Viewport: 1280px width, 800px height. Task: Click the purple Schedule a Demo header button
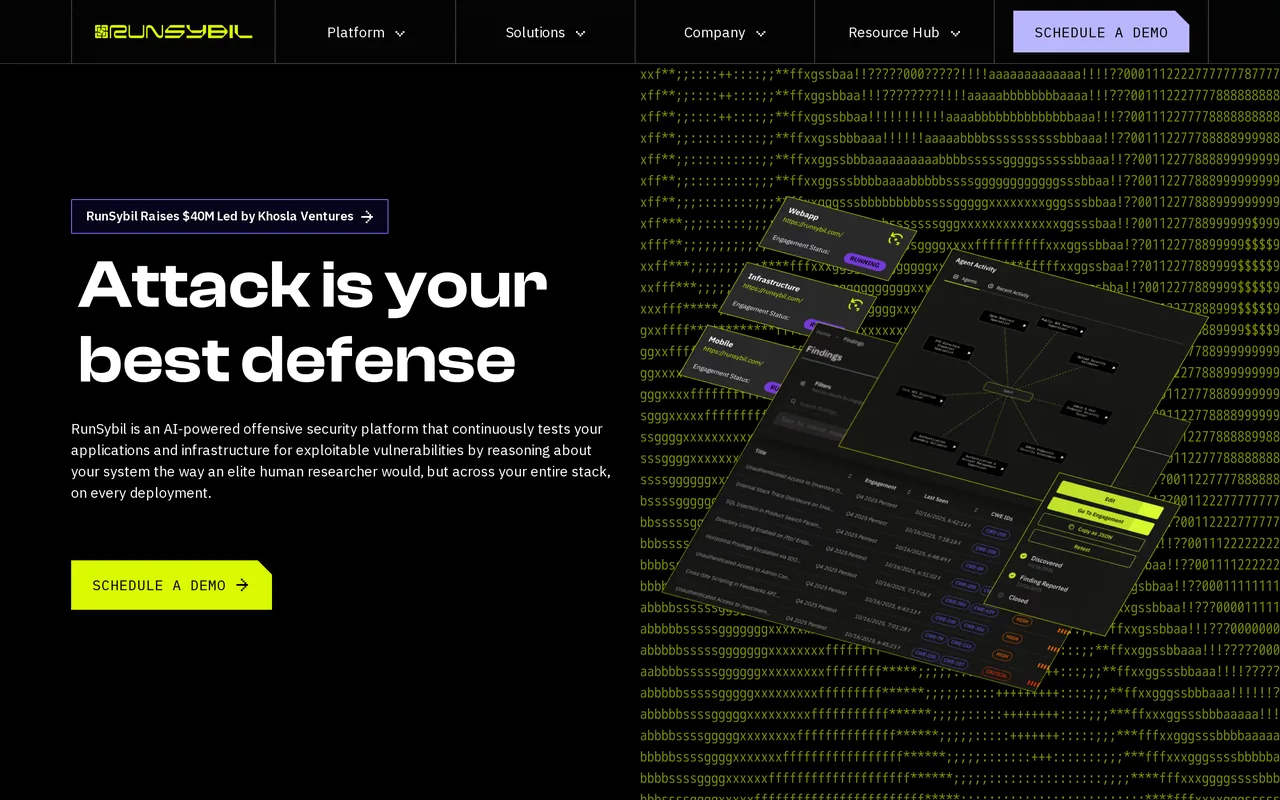tap(1101, 32)
